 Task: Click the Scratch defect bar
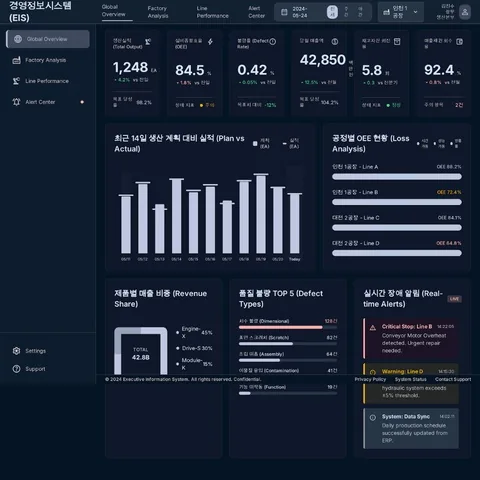point(288,344)
